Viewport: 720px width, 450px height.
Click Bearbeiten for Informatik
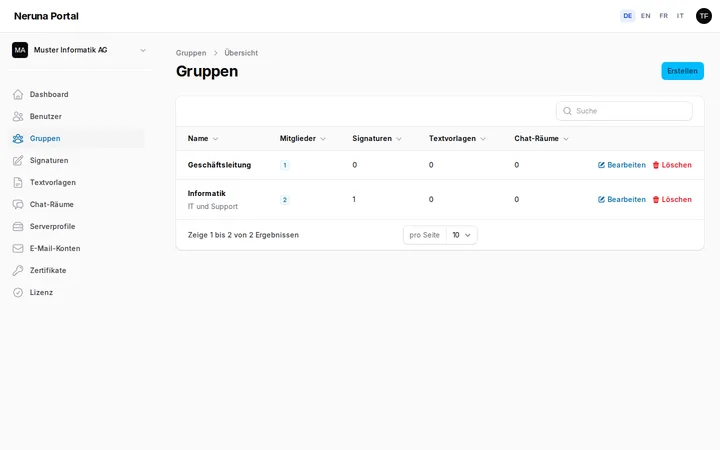(x=621, y=199)
